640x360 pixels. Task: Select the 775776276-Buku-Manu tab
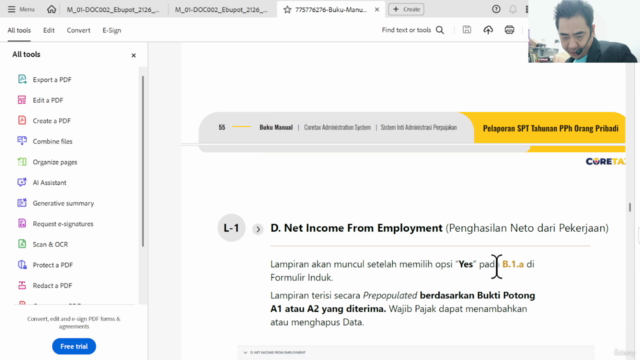coord(331,9)
